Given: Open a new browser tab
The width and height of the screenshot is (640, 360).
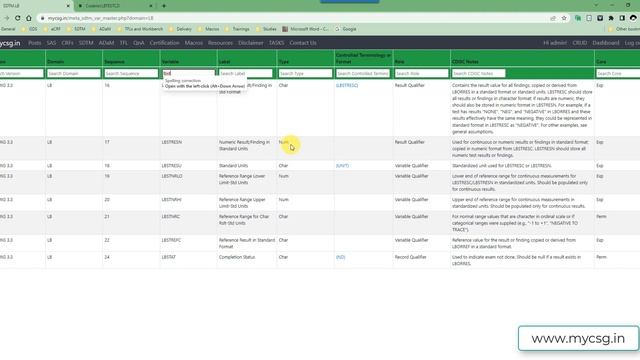Looking at the screenshot, I should click(164, 6).
